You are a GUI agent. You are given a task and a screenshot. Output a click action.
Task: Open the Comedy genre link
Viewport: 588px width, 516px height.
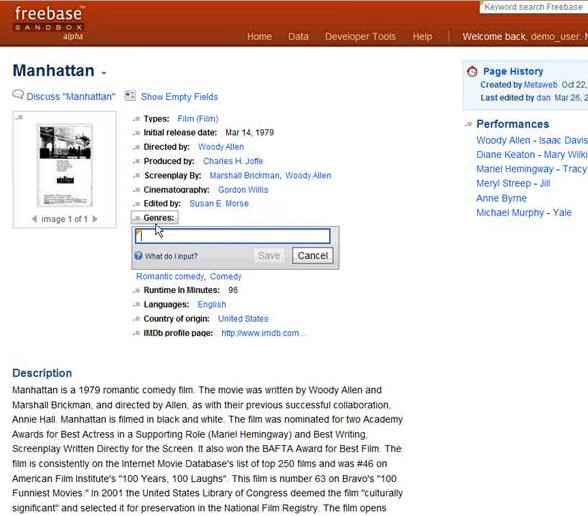(225, 276)
